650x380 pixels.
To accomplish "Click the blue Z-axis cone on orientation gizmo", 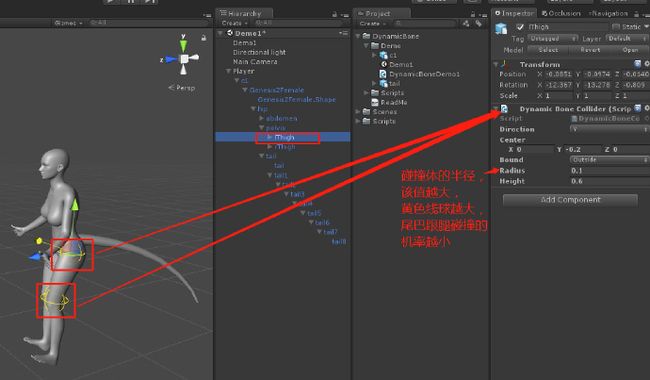I will (x=171, y=59).
